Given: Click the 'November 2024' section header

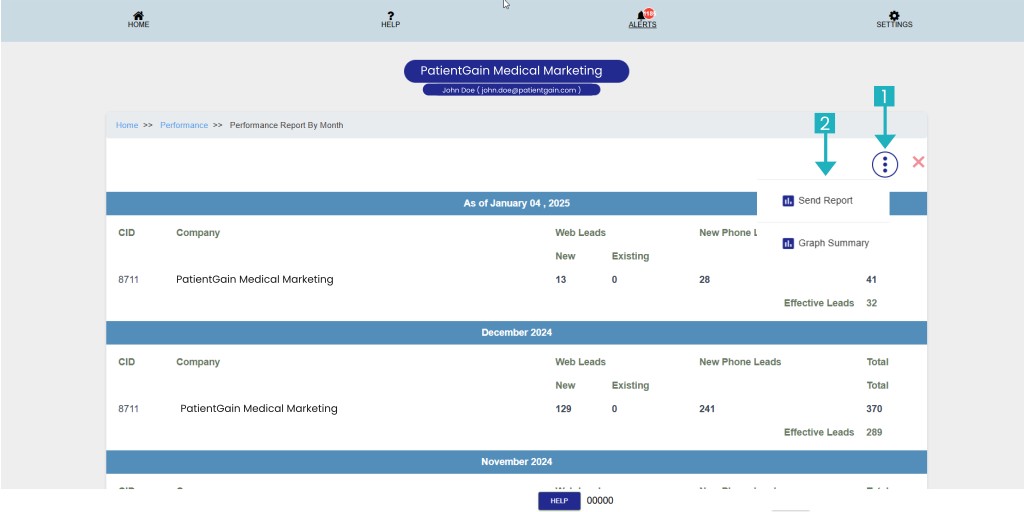Looking at the screenshot, I should tap(516, 462).
